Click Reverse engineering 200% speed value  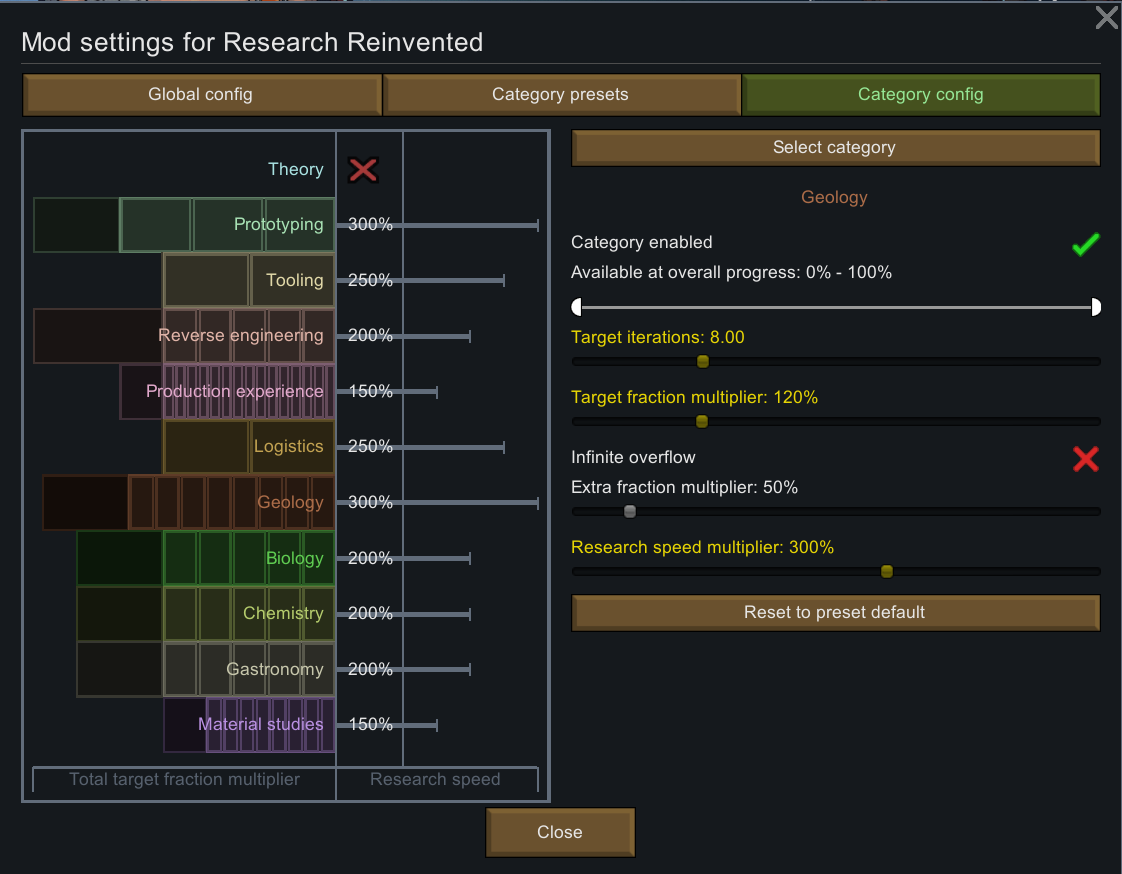pyautogui.click(x=370, y=336)
